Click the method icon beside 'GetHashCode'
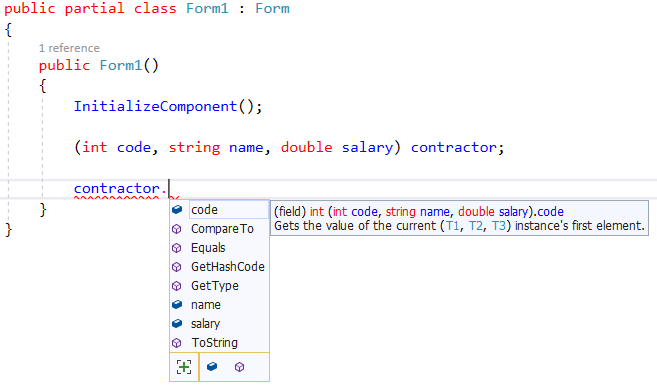657x389 pixels. (177, 267)
